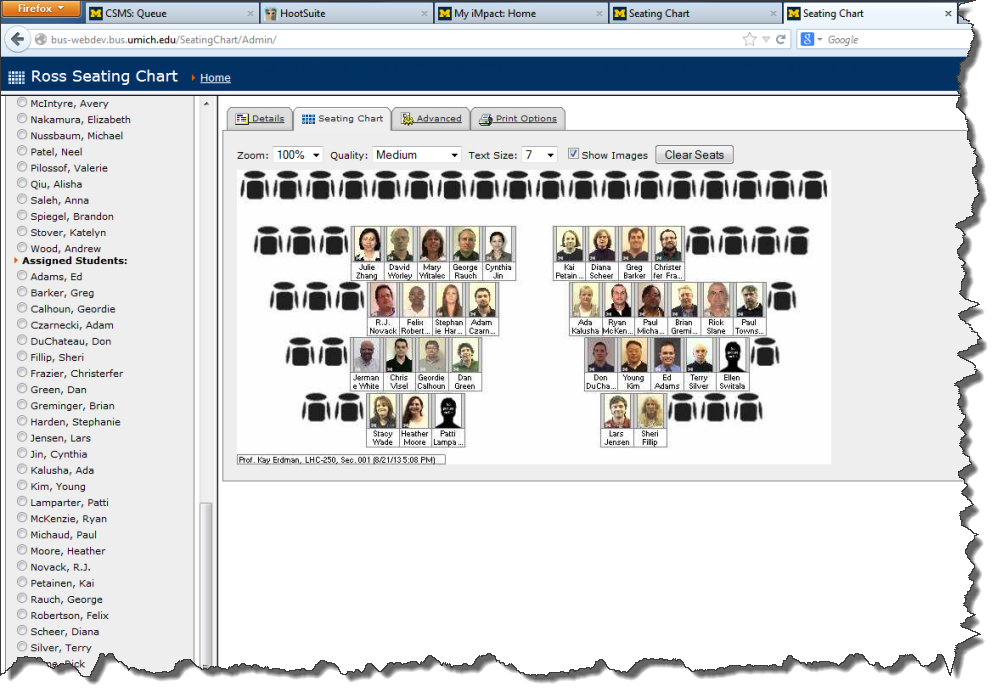The image size is (997, 690).
Task: Click the gear icon on the Advanced tab
Action: (x=408, y=117)
